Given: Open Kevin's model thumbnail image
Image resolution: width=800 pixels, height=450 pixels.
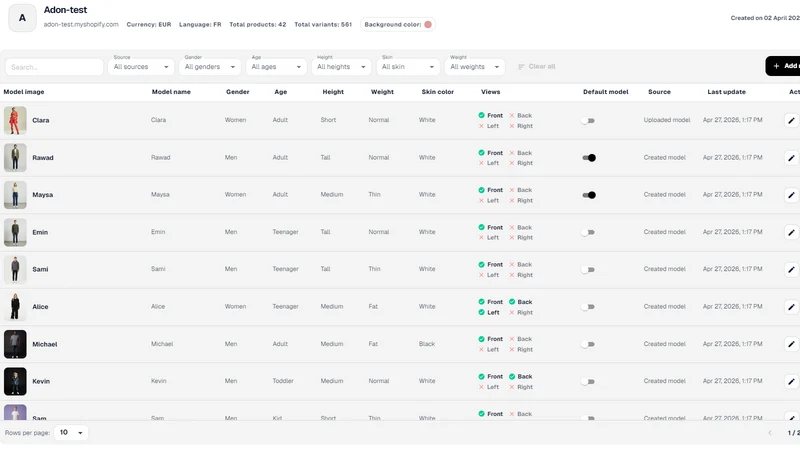Looking at the screenshot, I should tap(15, 381).
